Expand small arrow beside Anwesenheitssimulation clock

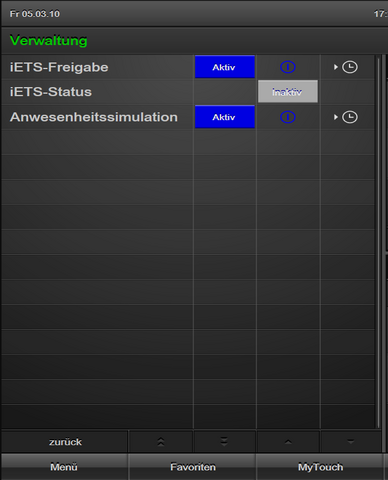(336, 117)
